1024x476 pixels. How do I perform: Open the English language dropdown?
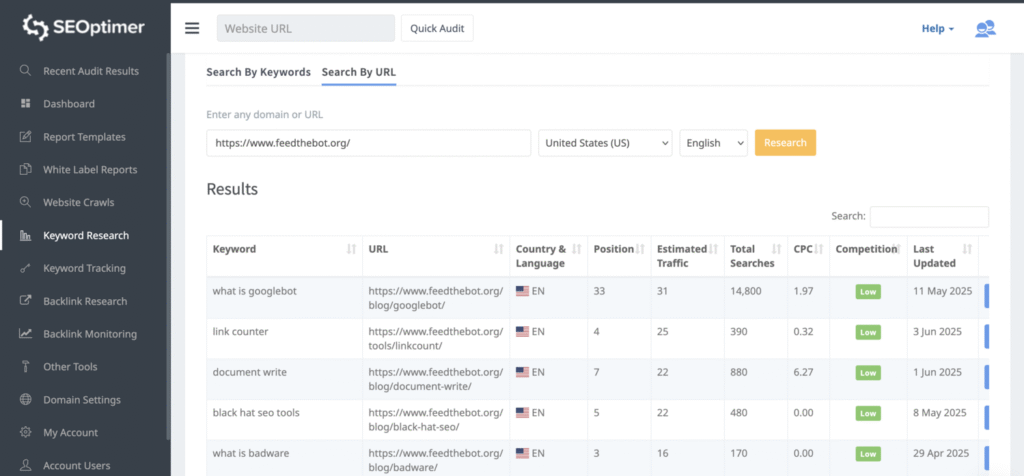tap(713, 143)
